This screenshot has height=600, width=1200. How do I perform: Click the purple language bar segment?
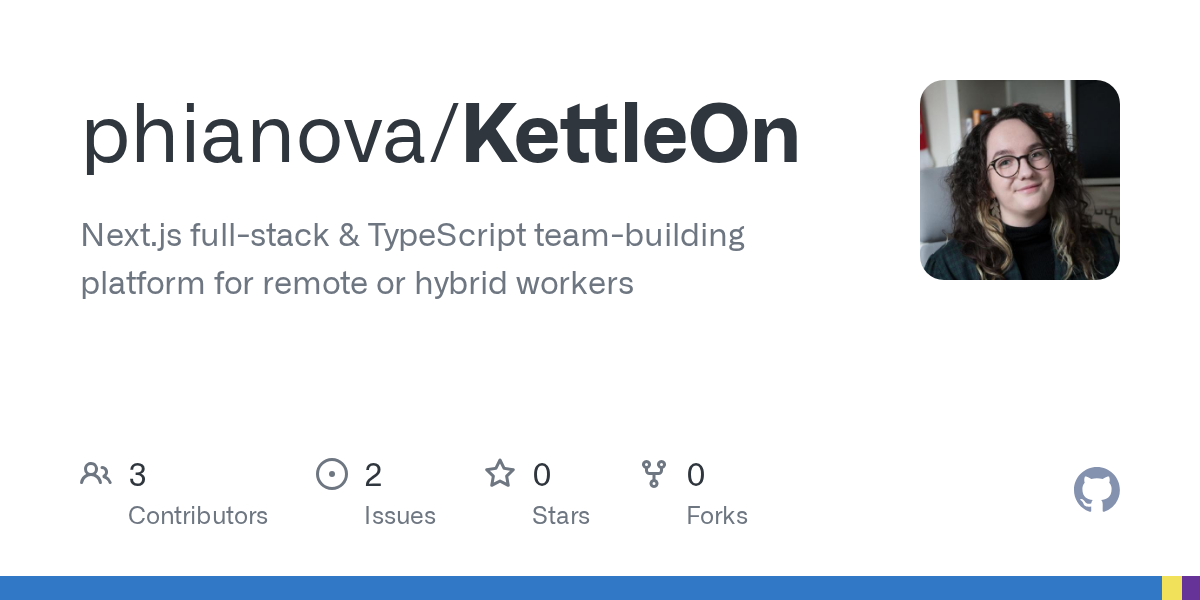(1191, 588)
